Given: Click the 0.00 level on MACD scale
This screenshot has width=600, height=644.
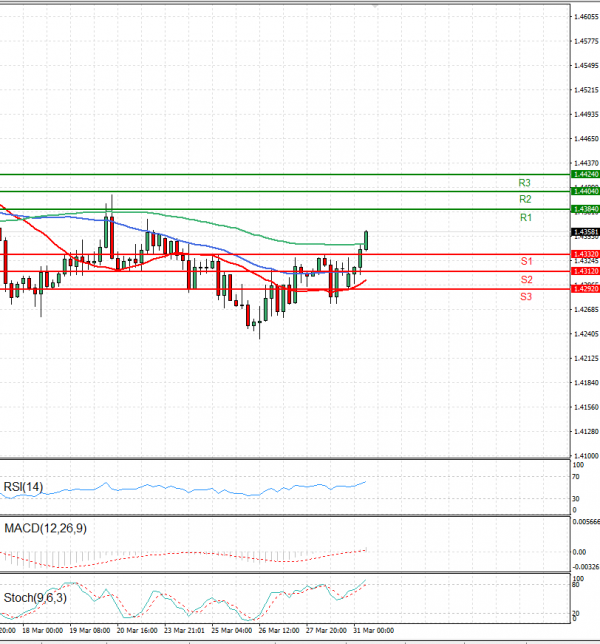Looking at the screenshot, I should [579, 552].
